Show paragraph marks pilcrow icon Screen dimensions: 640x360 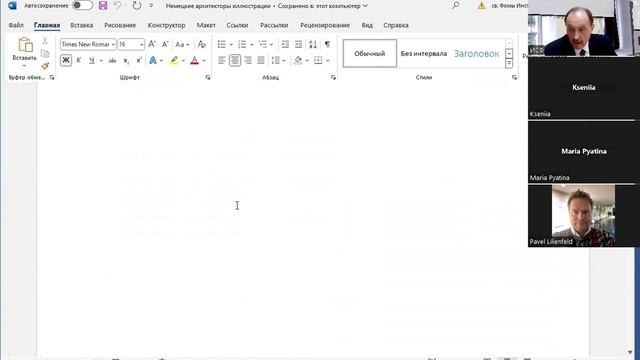(327, 44)
